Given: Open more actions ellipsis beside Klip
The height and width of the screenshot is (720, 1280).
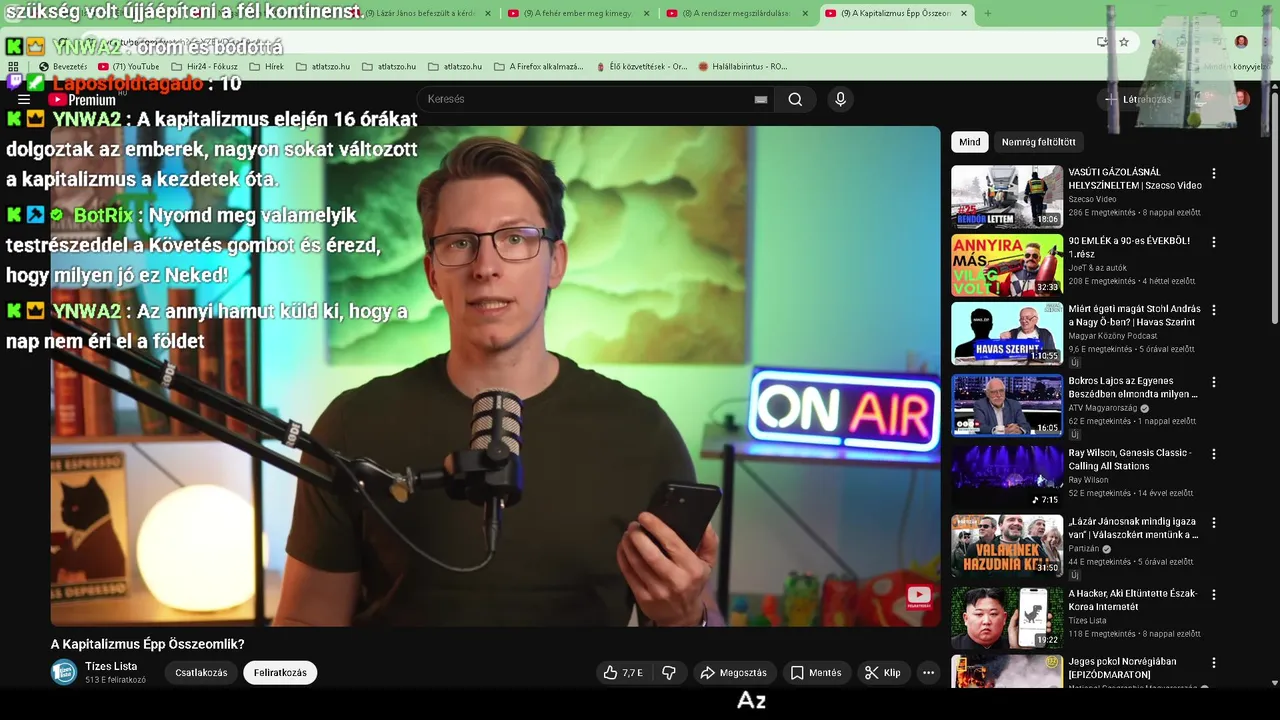Looking at the screenshot, I should pyautogui.click(x=928, y=673).
